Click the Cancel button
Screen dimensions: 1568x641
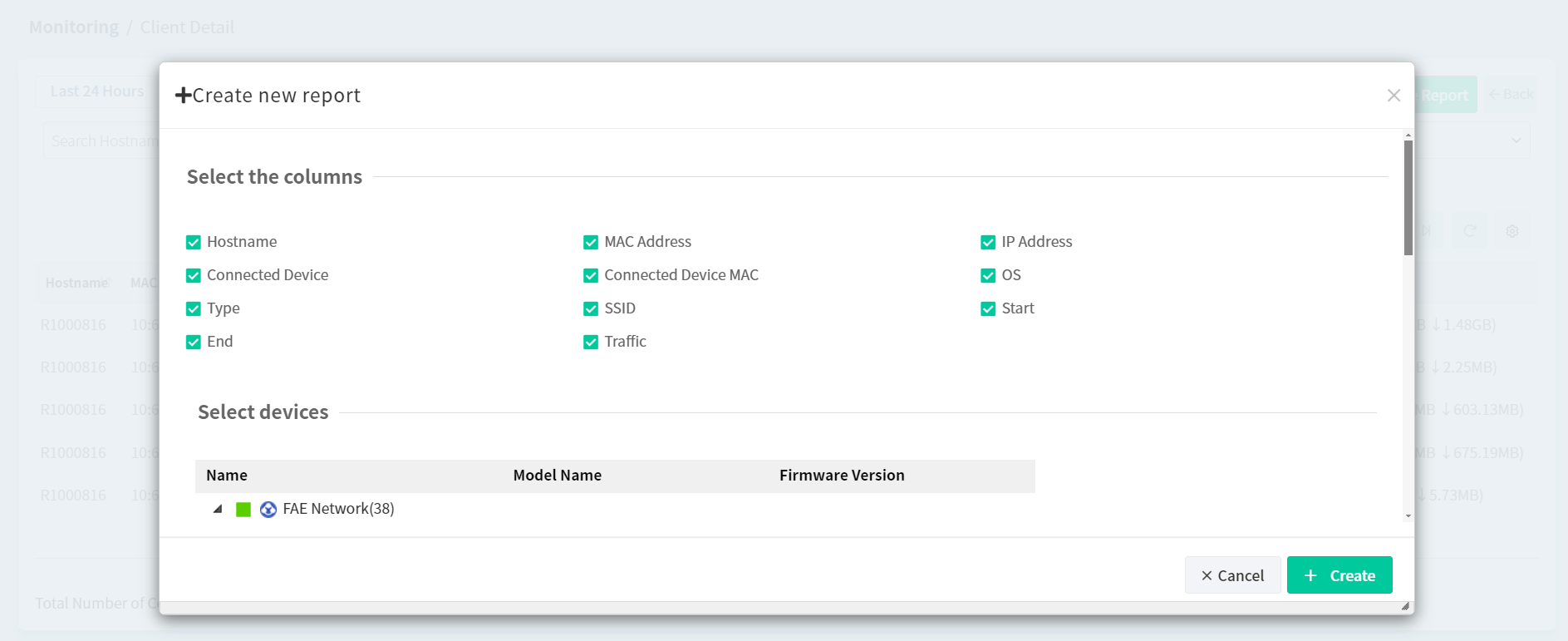1232,575
